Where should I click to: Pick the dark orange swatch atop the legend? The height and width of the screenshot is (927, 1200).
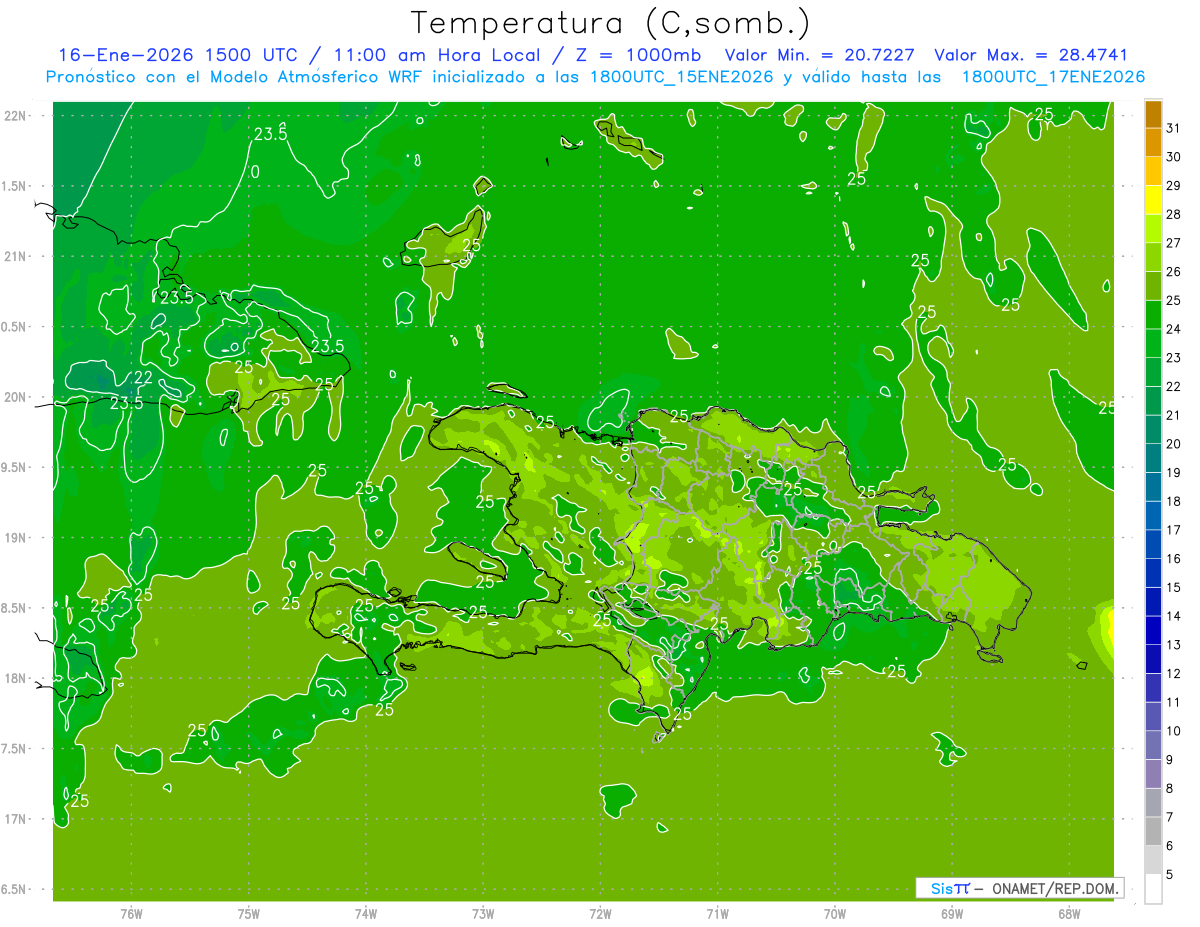[1153, 114]
